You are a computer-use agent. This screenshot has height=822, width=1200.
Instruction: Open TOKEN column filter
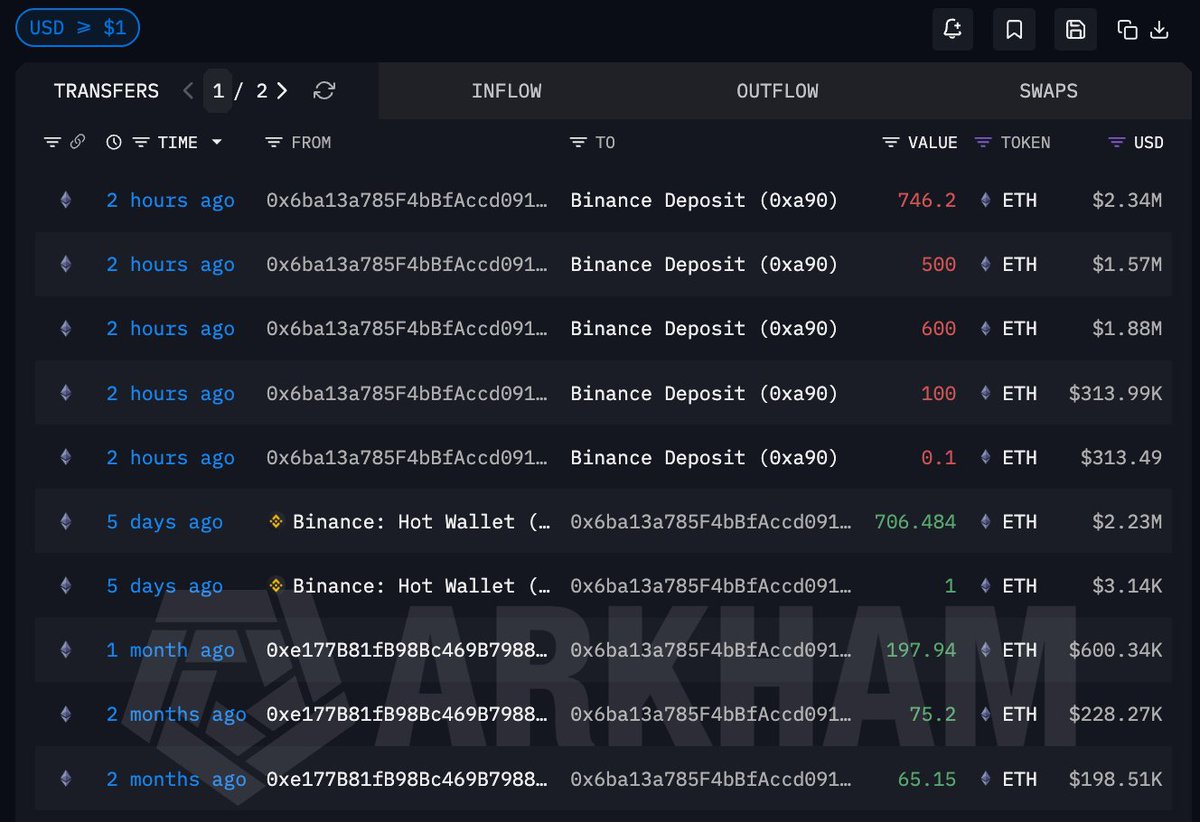click(x=983, y=143)
